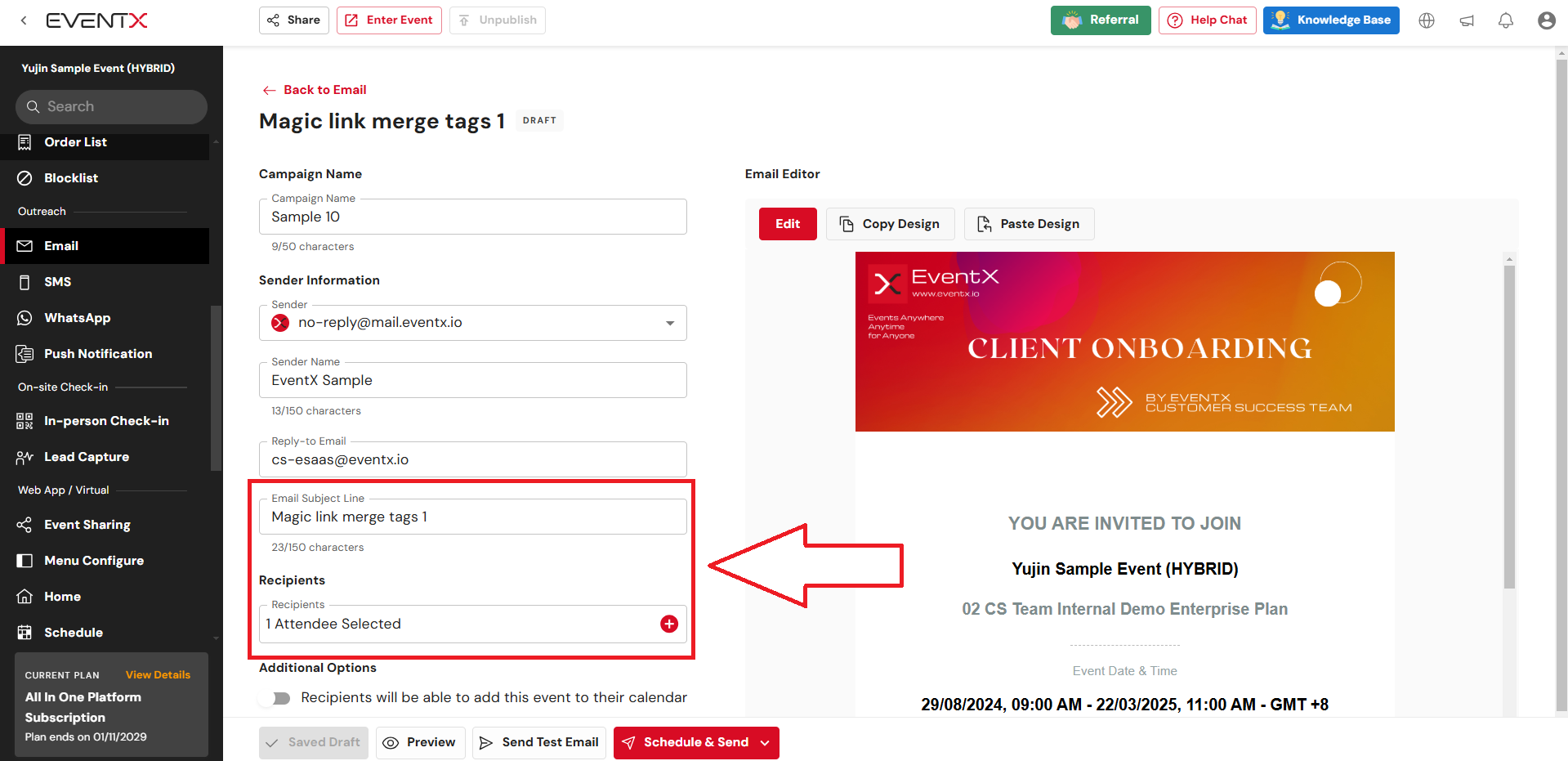This screenshot has height=761, width=1568.
Task: Click Send Test Email button
Action: (x=539, y=743)
